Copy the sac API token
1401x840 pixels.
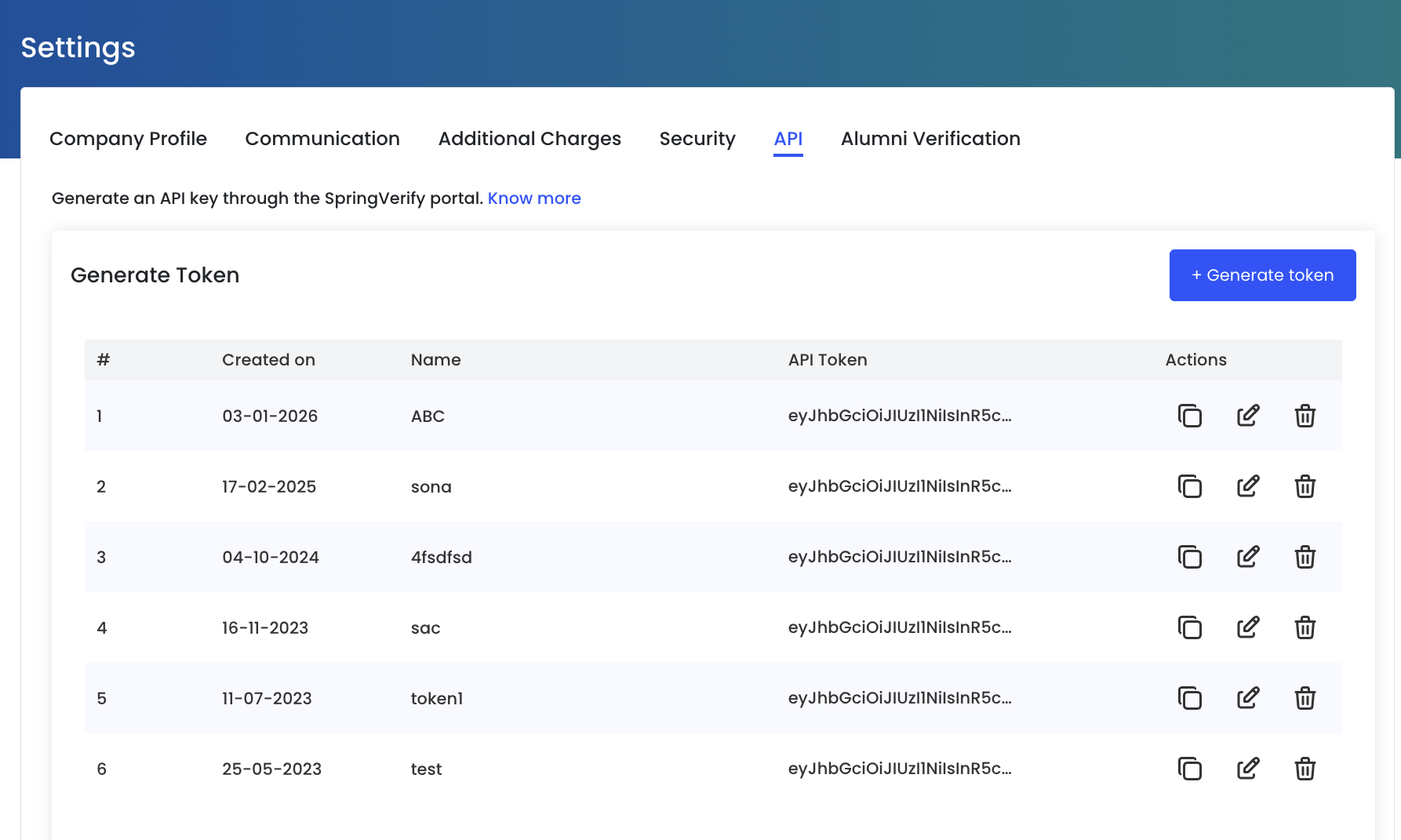[x=1189, y=627]
